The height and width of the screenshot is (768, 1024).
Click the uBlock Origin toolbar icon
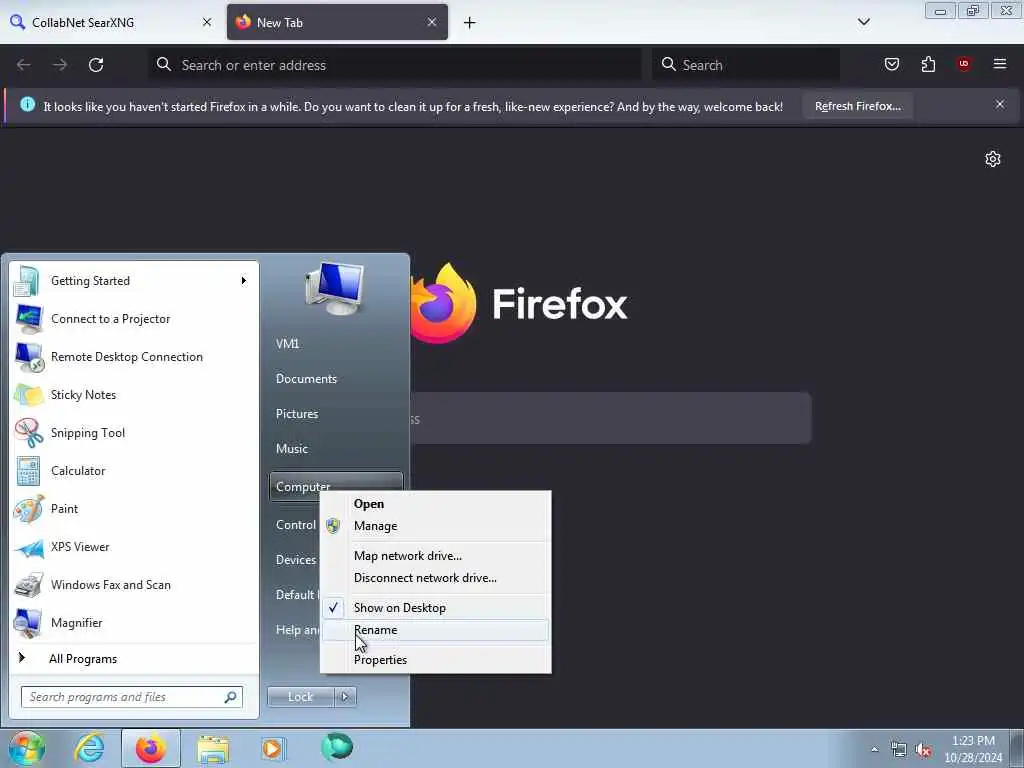(963, 64)
